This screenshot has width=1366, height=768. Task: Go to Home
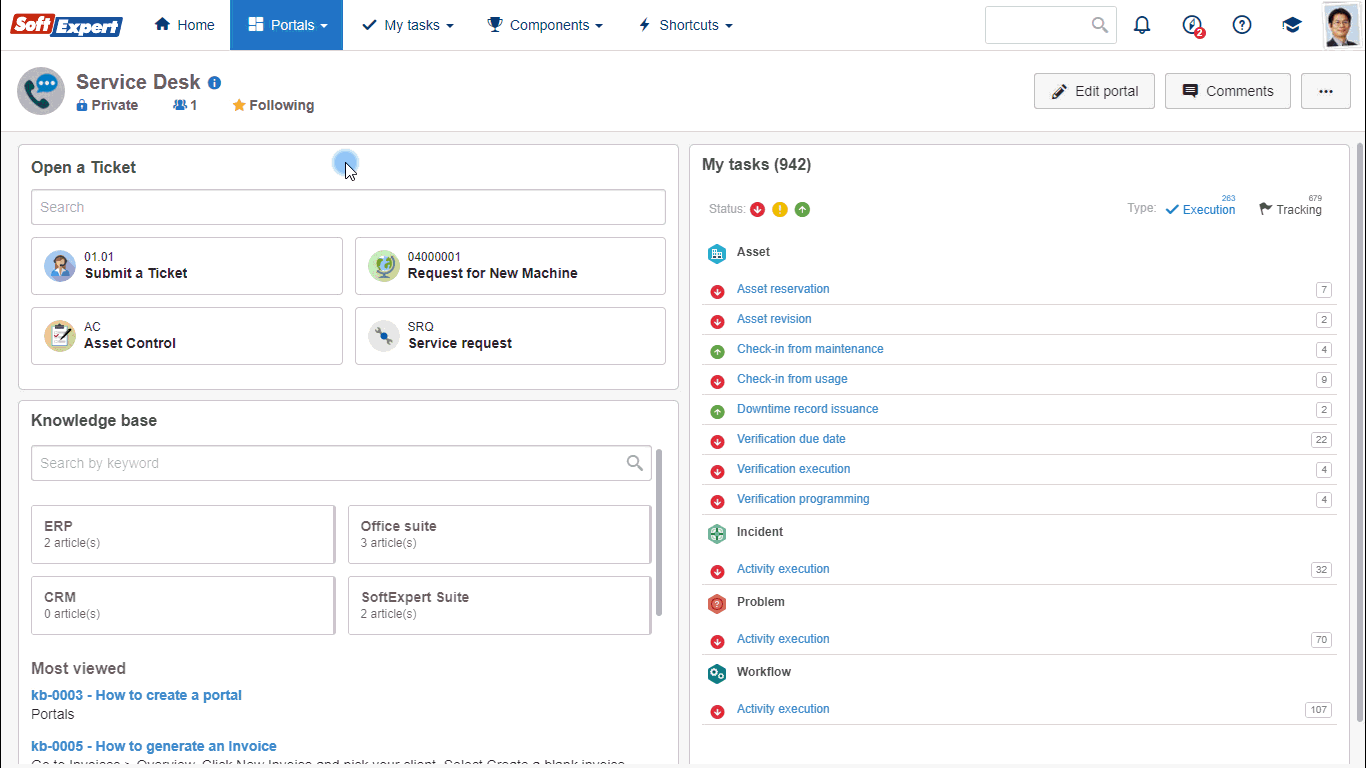pyautogui.click(x=185, y=25)
